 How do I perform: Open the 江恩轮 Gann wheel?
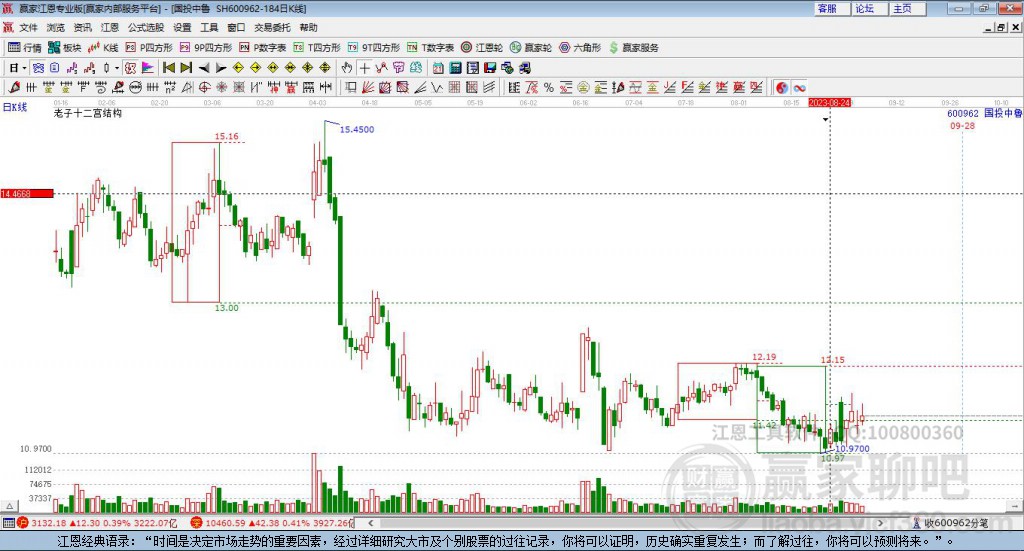(x=482, y=48)
